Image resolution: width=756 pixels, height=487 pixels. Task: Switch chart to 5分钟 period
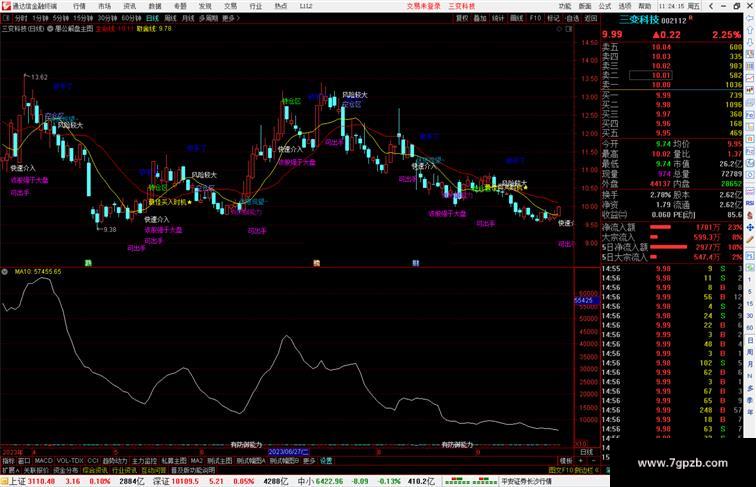click(61, 18)
